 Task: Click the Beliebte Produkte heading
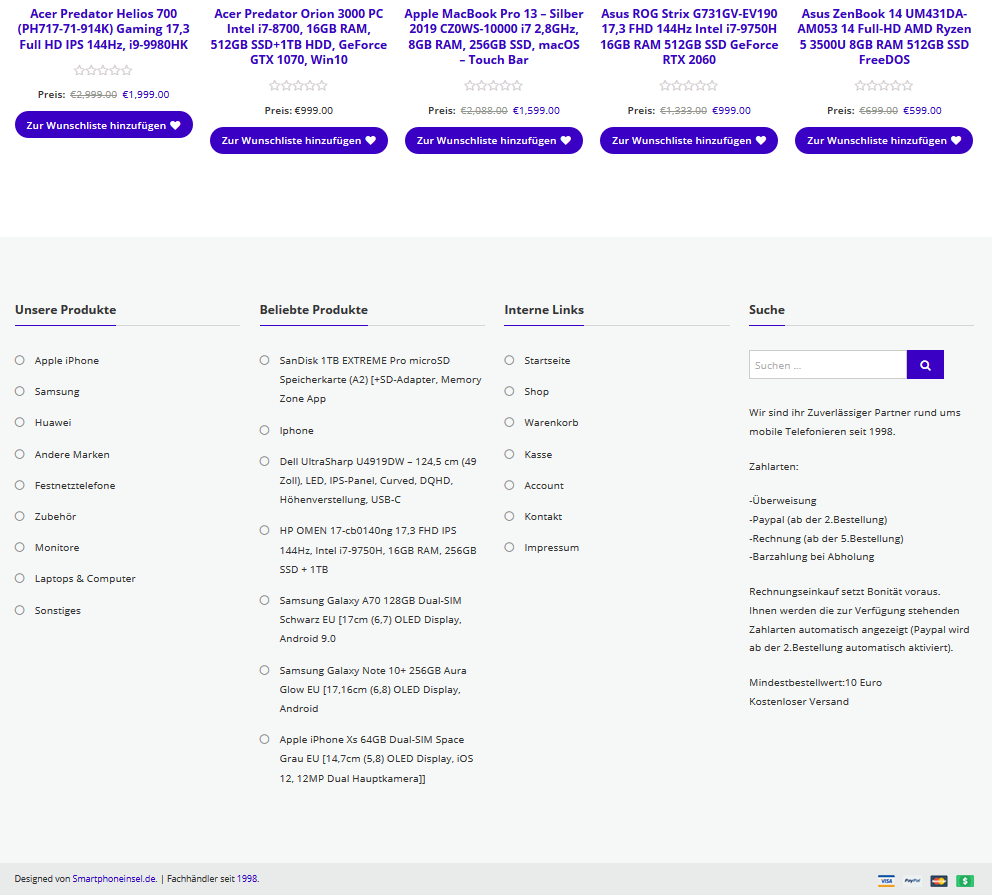coord(314,310)
